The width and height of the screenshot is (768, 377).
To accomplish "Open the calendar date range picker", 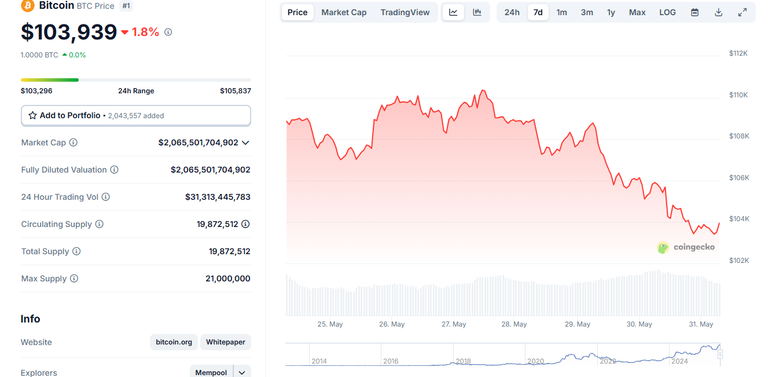I will point(695,13).
